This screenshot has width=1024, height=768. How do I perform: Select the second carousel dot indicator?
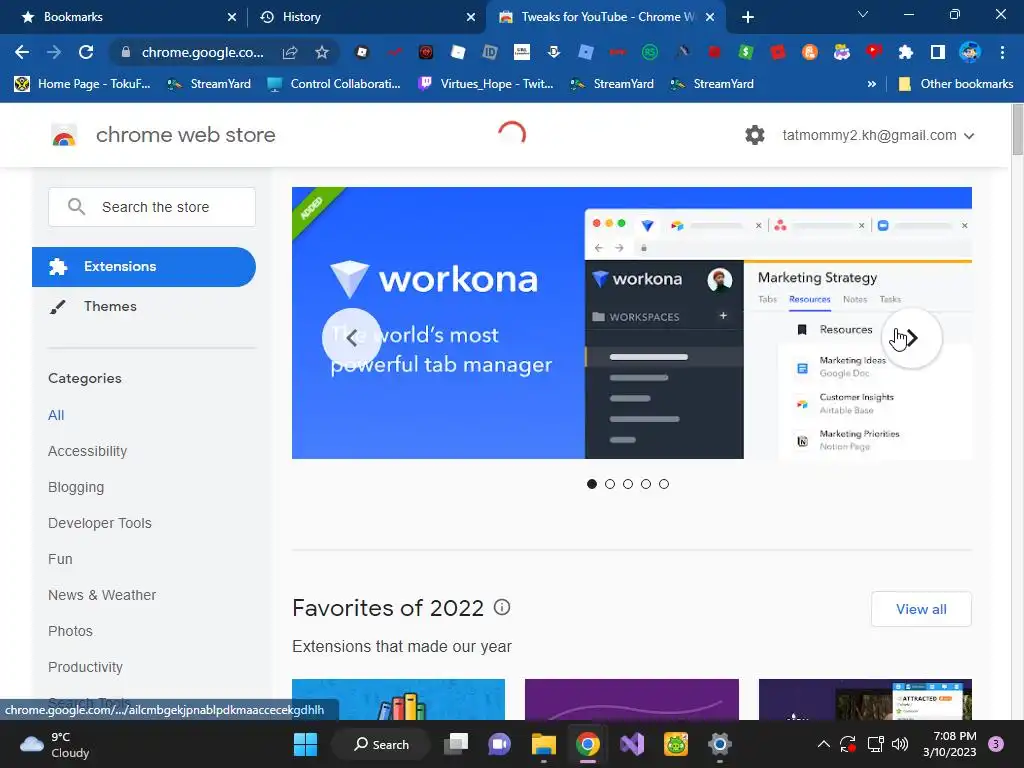pyautogui.click(x=610, y=484)
